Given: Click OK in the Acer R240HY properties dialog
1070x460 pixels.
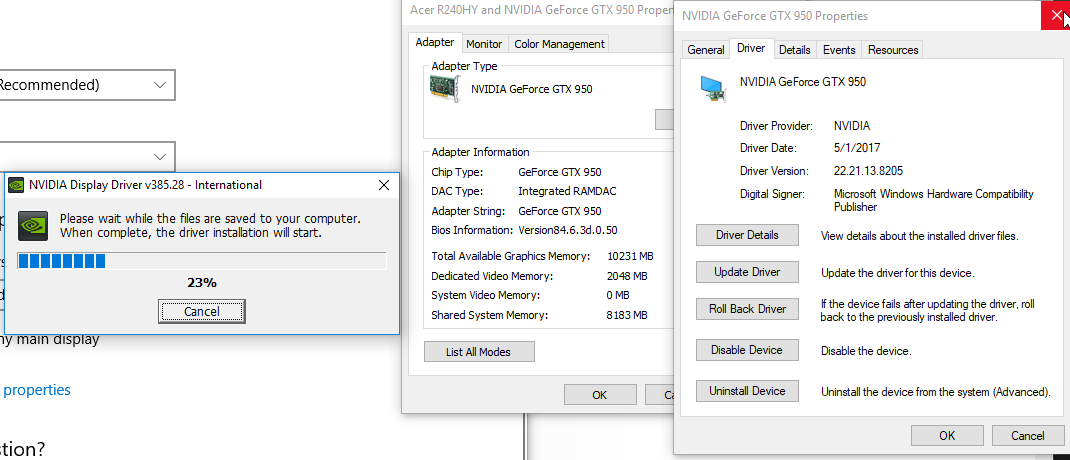Looking at the screenshot, I should [x=600, y=394].
